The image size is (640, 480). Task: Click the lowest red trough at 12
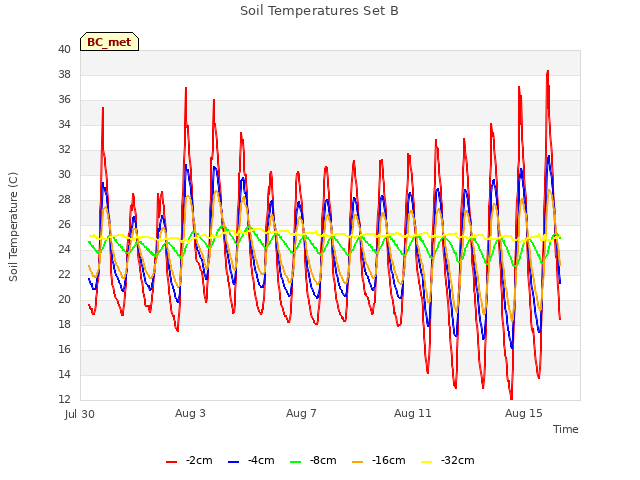[511, 398]
